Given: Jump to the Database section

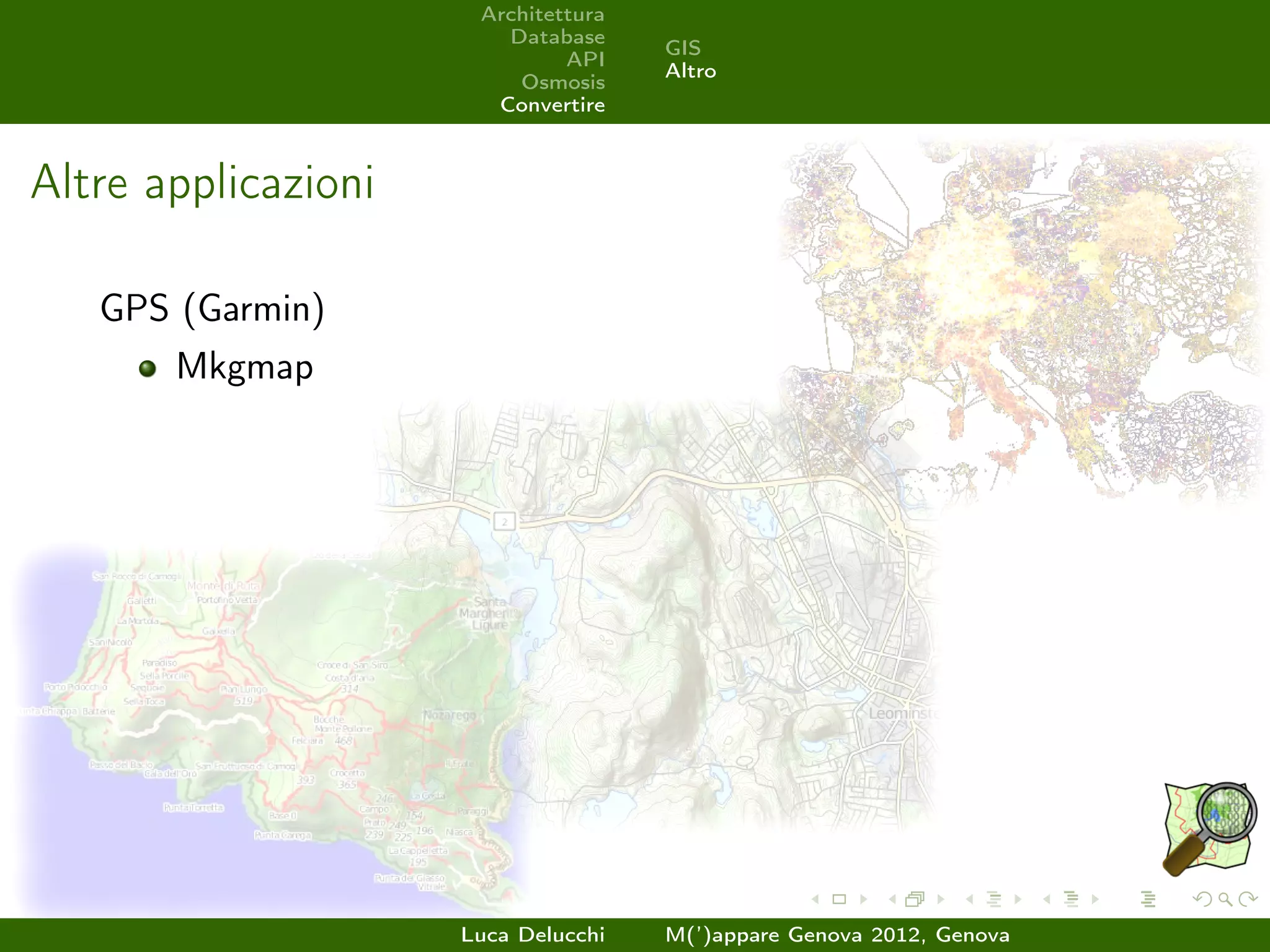Looking at the screenshot, I should click(x=557, y=37).
